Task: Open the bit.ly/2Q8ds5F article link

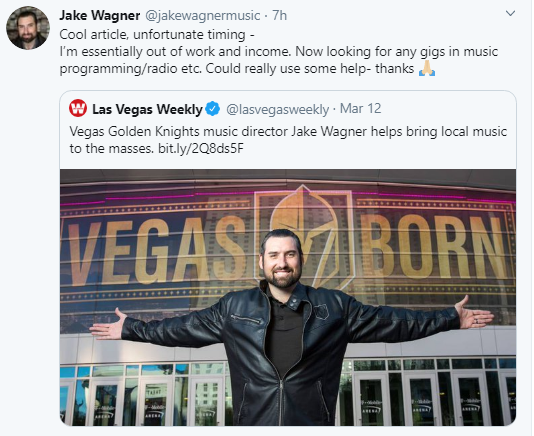Action: pos(201,149)
